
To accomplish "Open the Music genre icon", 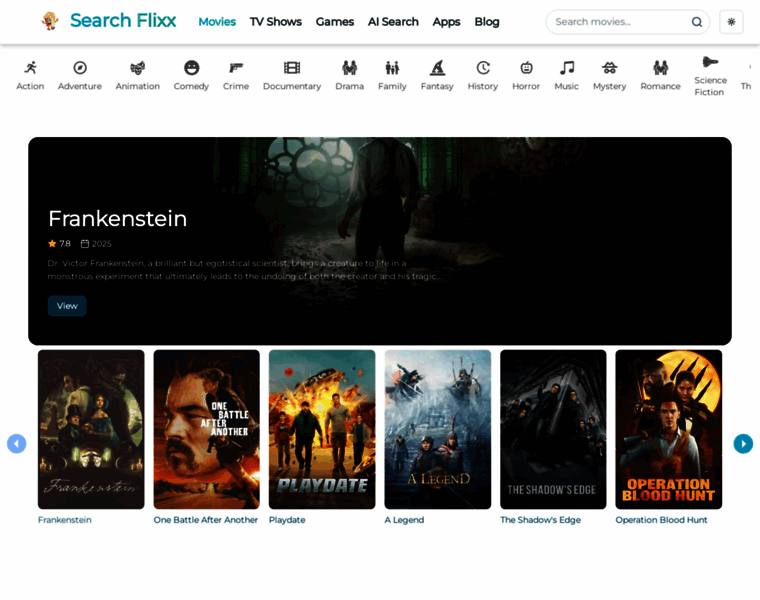I will pos(567,68).
